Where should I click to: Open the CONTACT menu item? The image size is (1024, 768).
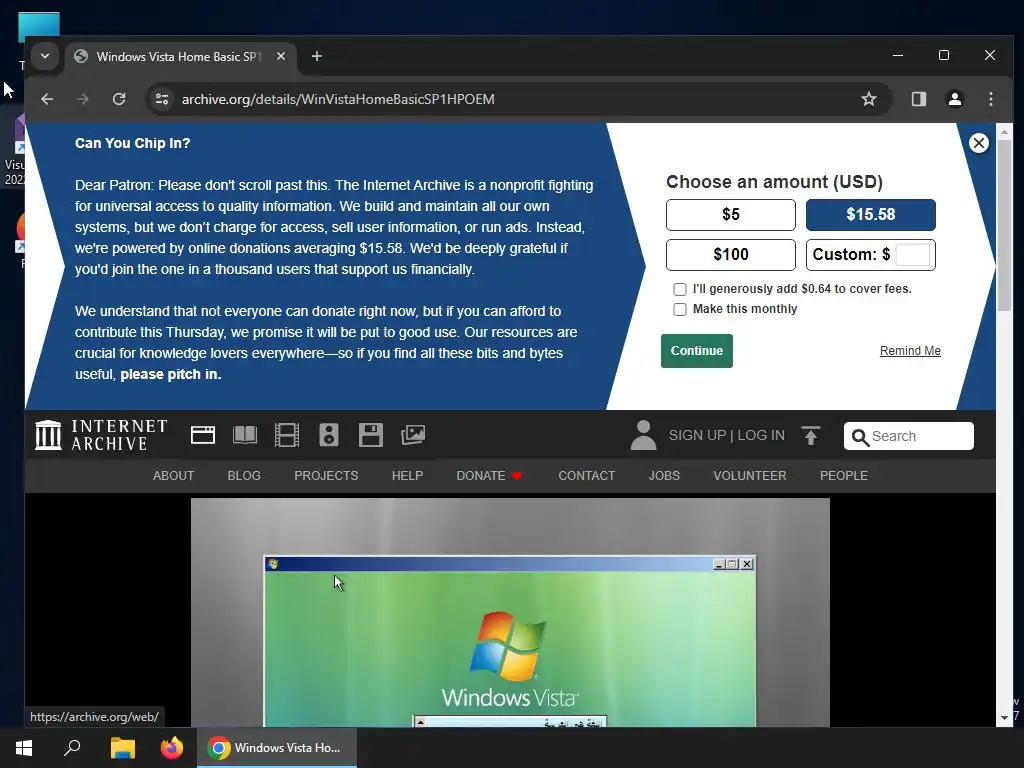click(x=586, y=476)
